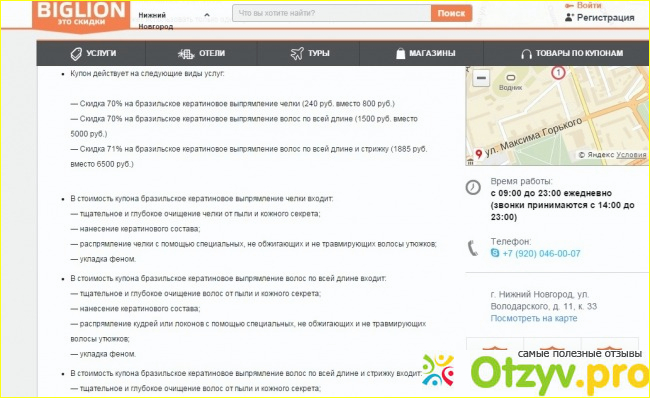This screenshot has width=650, height=398.
Task: Click the shopping bag icon
Action: pos(400,53)
